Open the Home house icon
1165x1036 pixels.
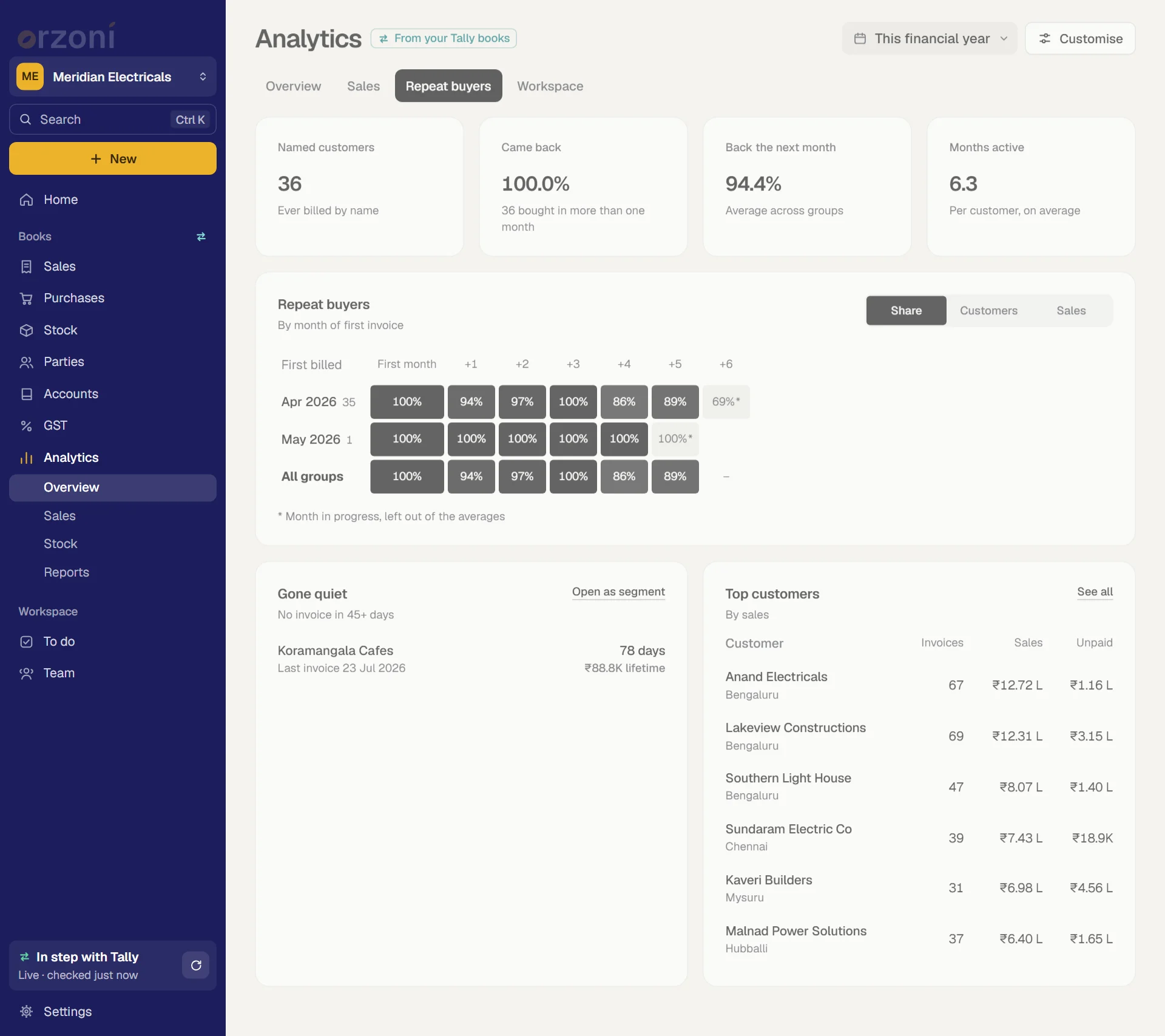[x=26, y=200]
